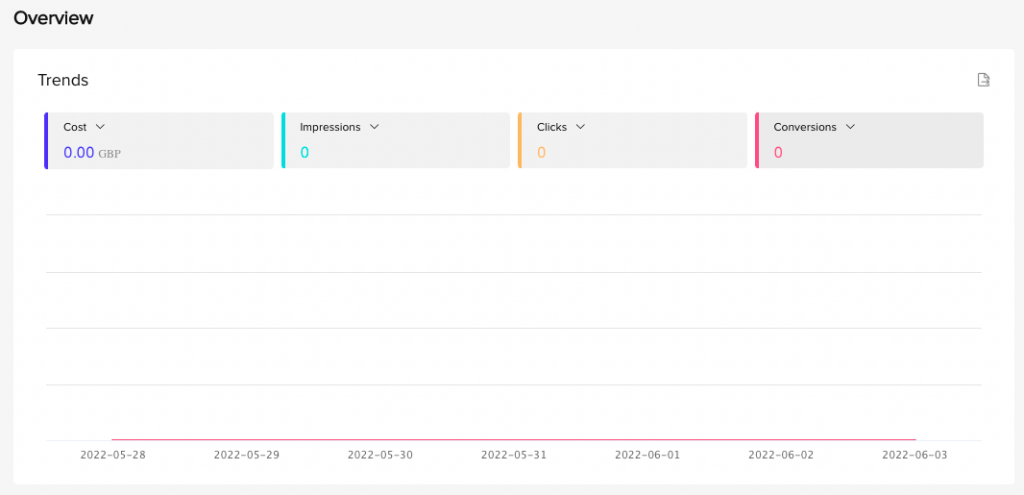Click the purple Cost color bar
This screenshot has height=495, width=1024.
46,140
